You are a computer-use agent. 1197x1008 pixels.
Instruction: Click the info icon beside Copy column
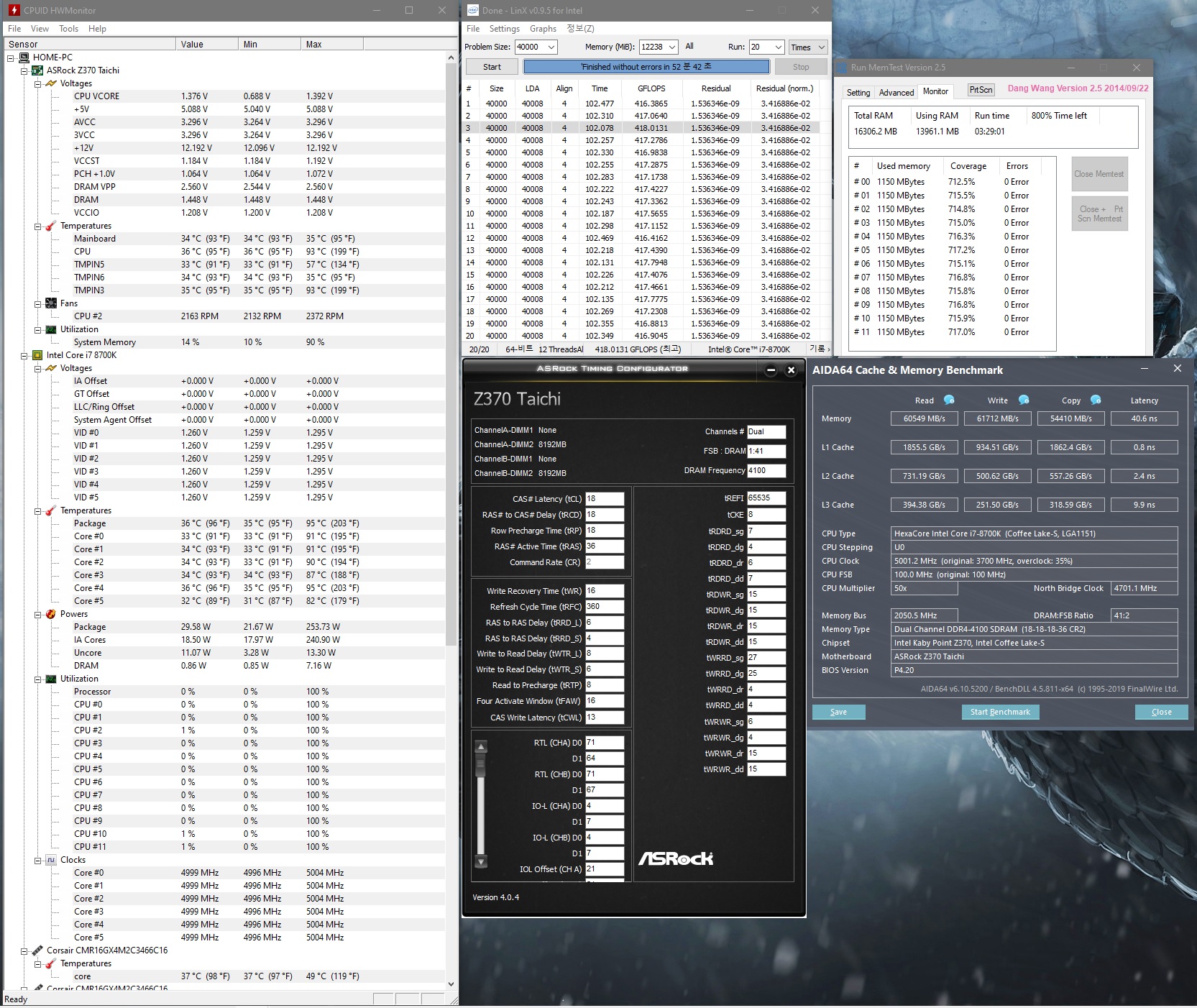(1096, 400)
